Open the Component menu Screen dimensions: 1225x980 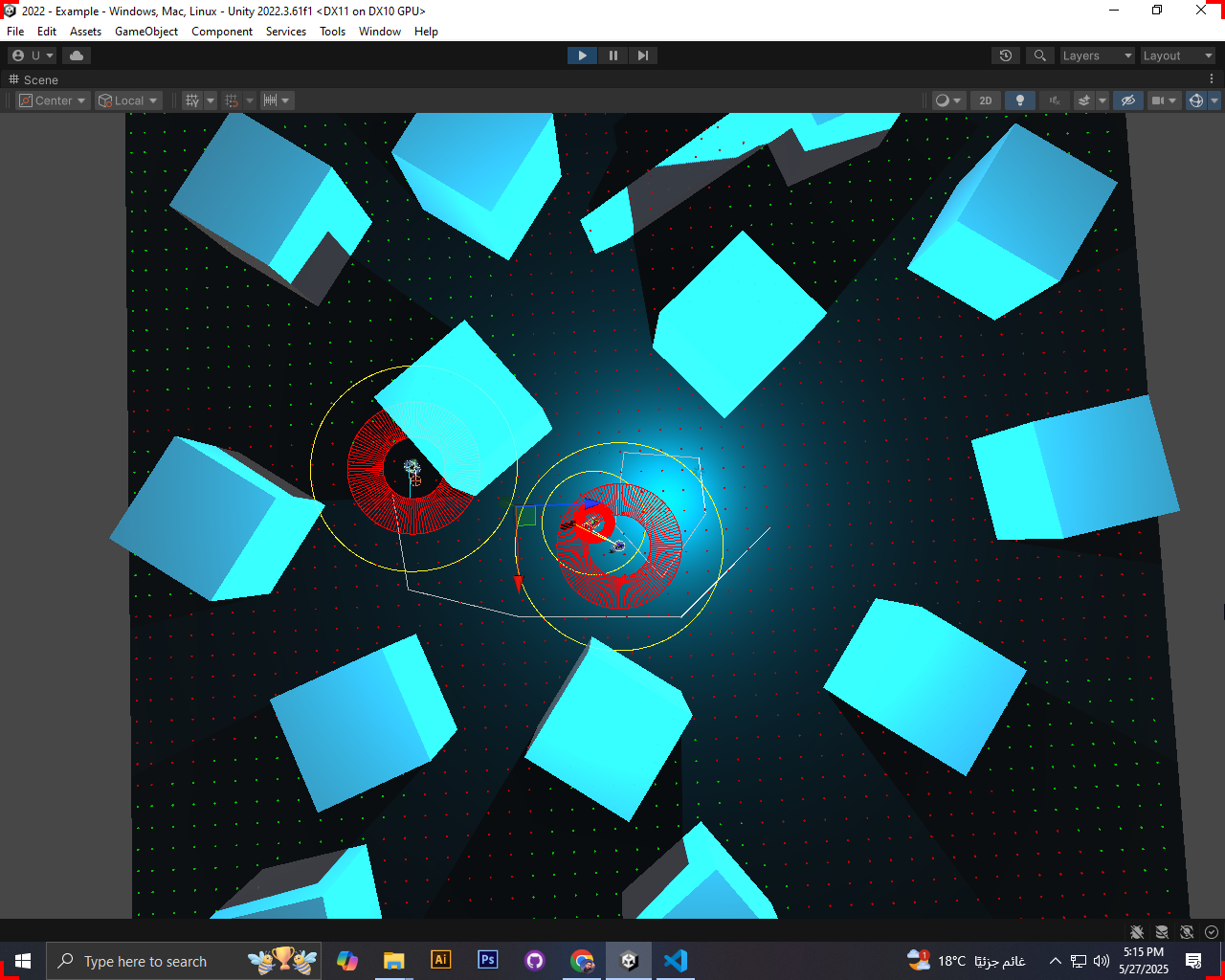click(222, 32)
